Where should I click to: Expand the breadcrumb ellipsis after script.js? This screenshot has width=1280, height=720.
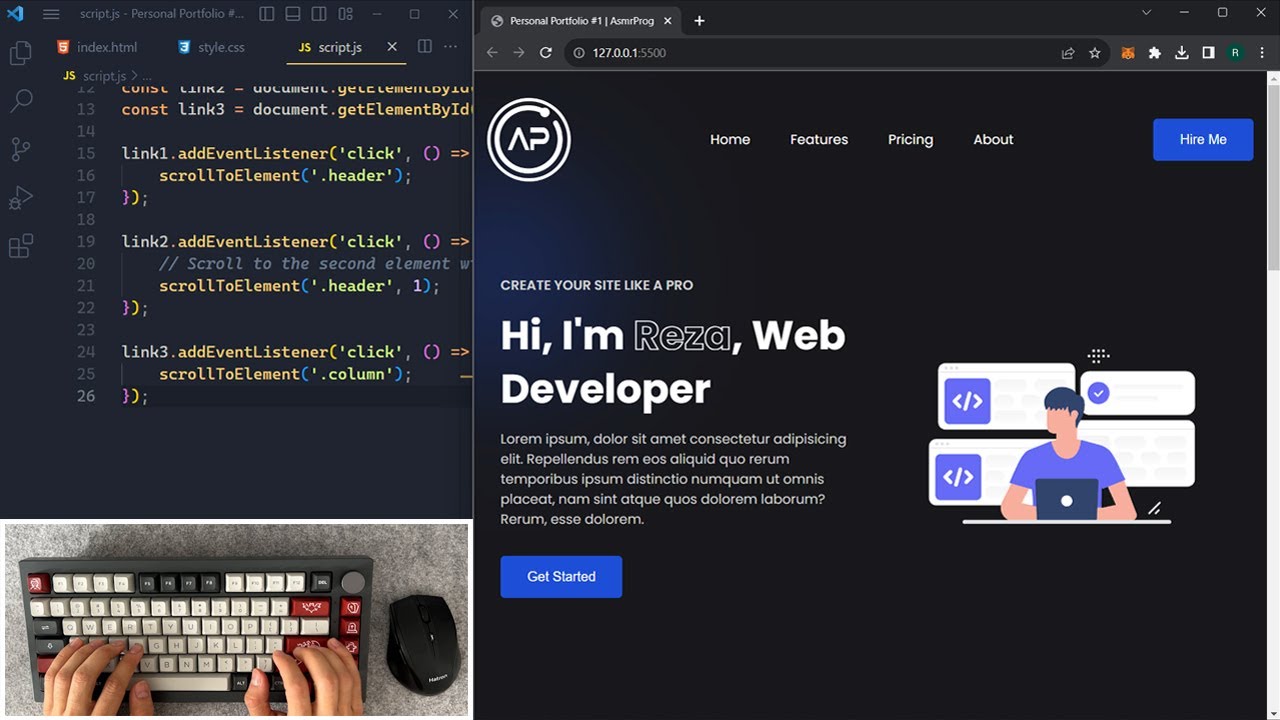(146, 76)
